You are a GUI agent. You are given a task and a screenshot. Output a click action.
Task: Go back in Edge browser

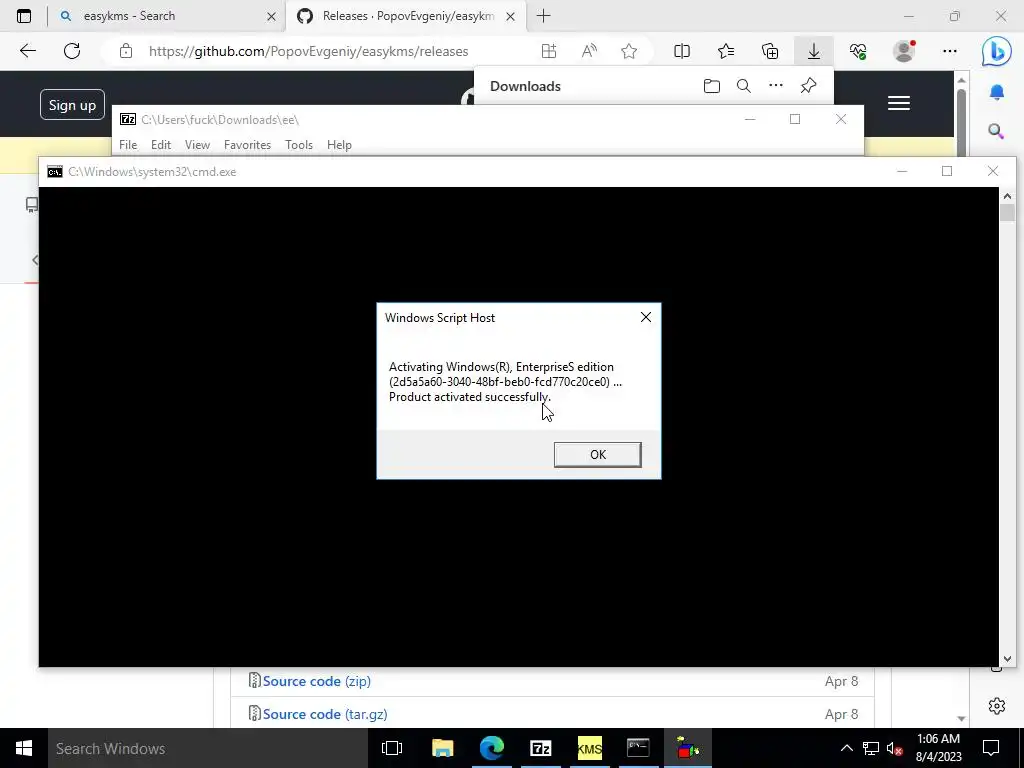point(27,51)
